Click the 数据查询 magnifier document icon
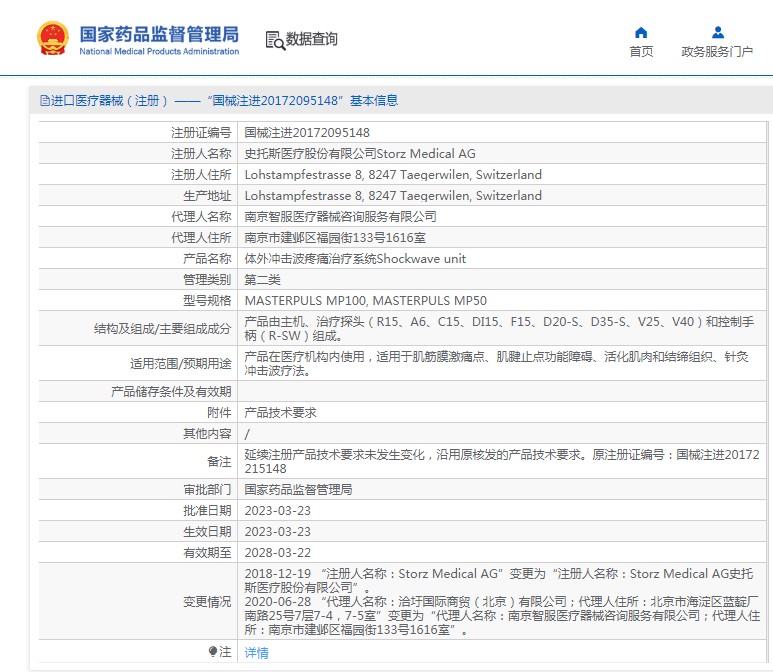Viewport: 773px width, 672px height. pyautogui.click(x=275, y=40)
